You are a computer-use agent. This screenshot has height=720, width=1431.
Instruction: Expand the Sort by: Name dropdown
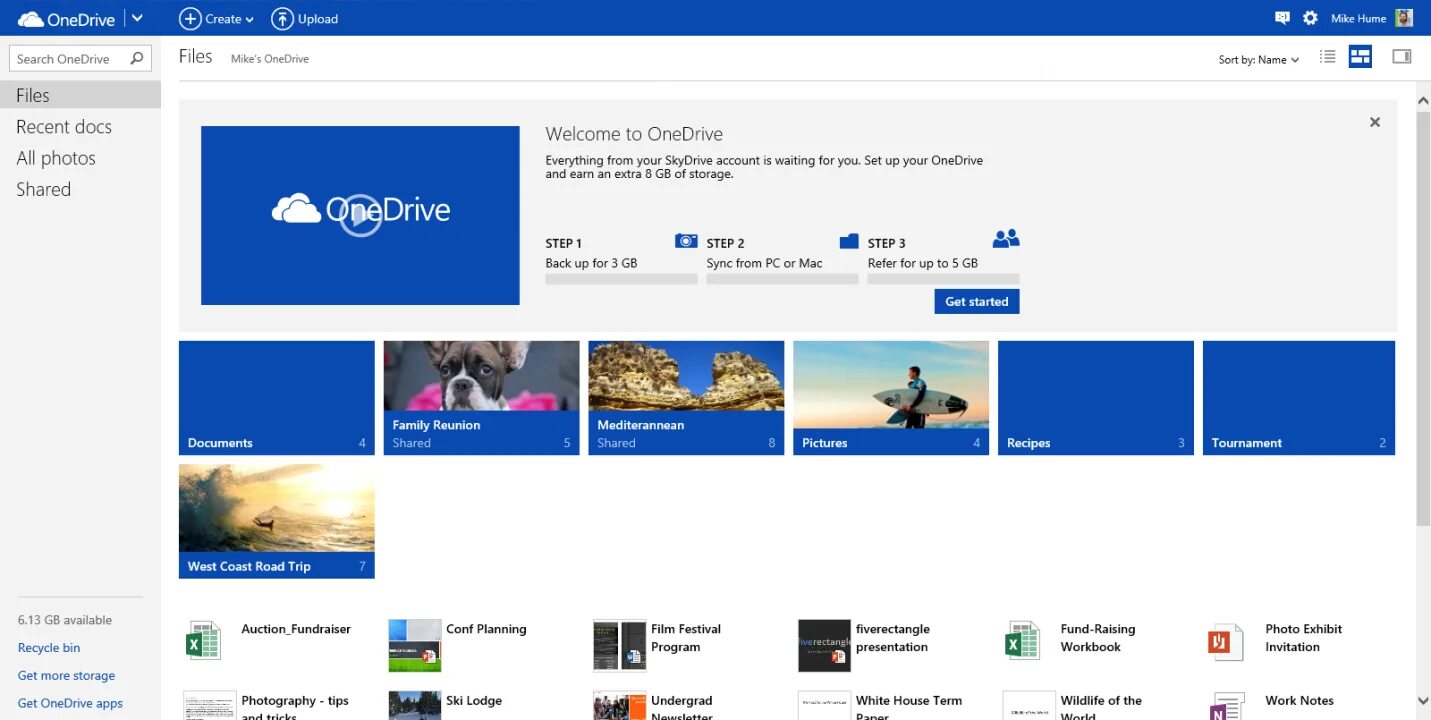coord(1259,60)
